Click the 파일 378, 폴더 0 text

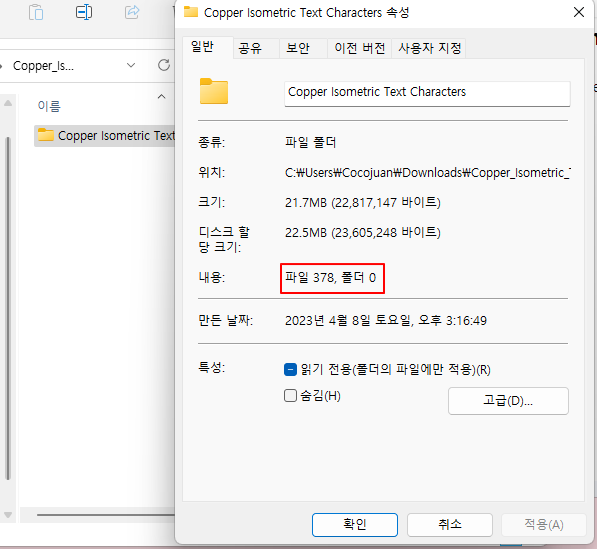pyautogui.click(x=330, y=278)
